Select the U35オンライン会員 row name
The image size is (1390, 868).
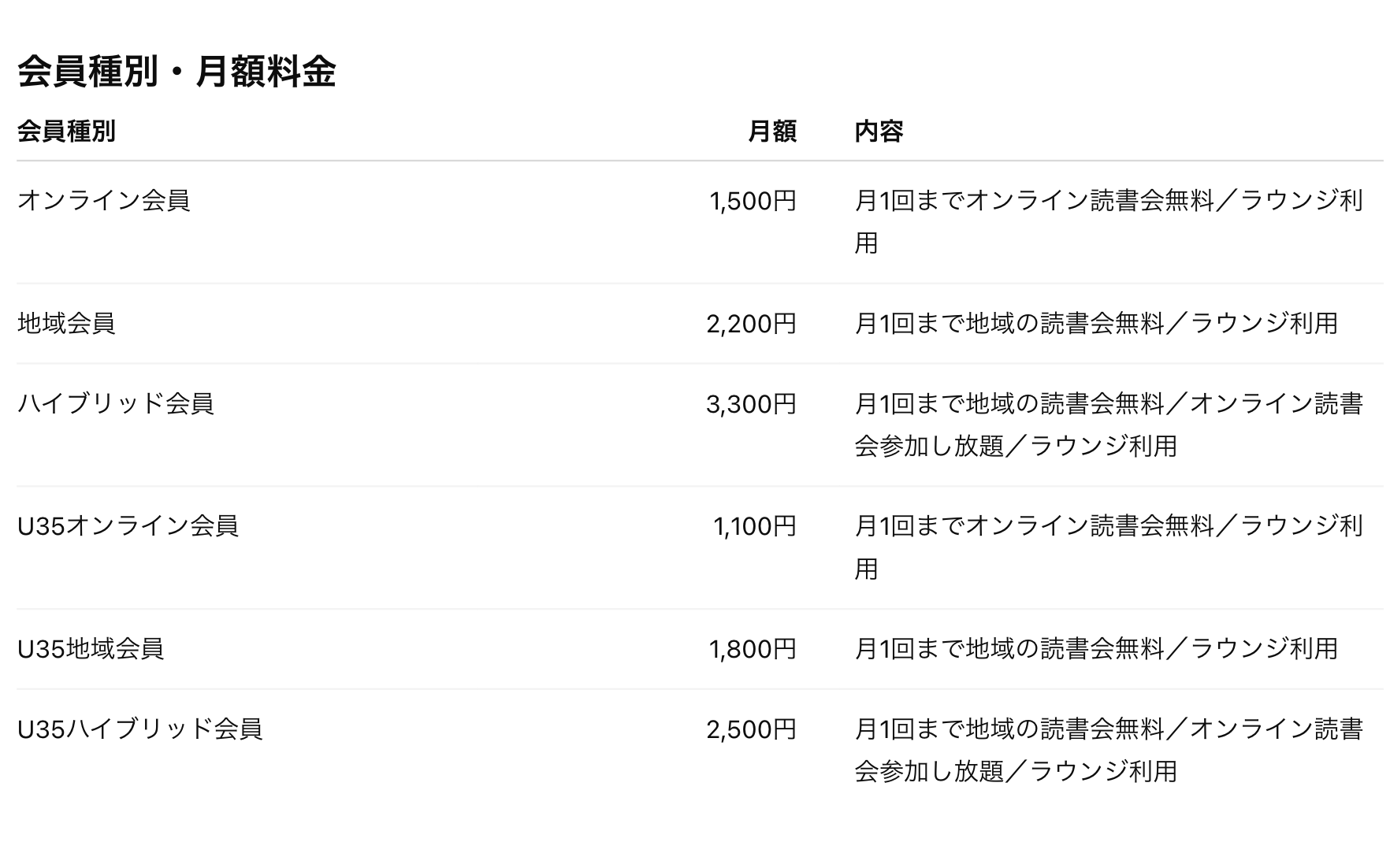click(x=128, y=525)
